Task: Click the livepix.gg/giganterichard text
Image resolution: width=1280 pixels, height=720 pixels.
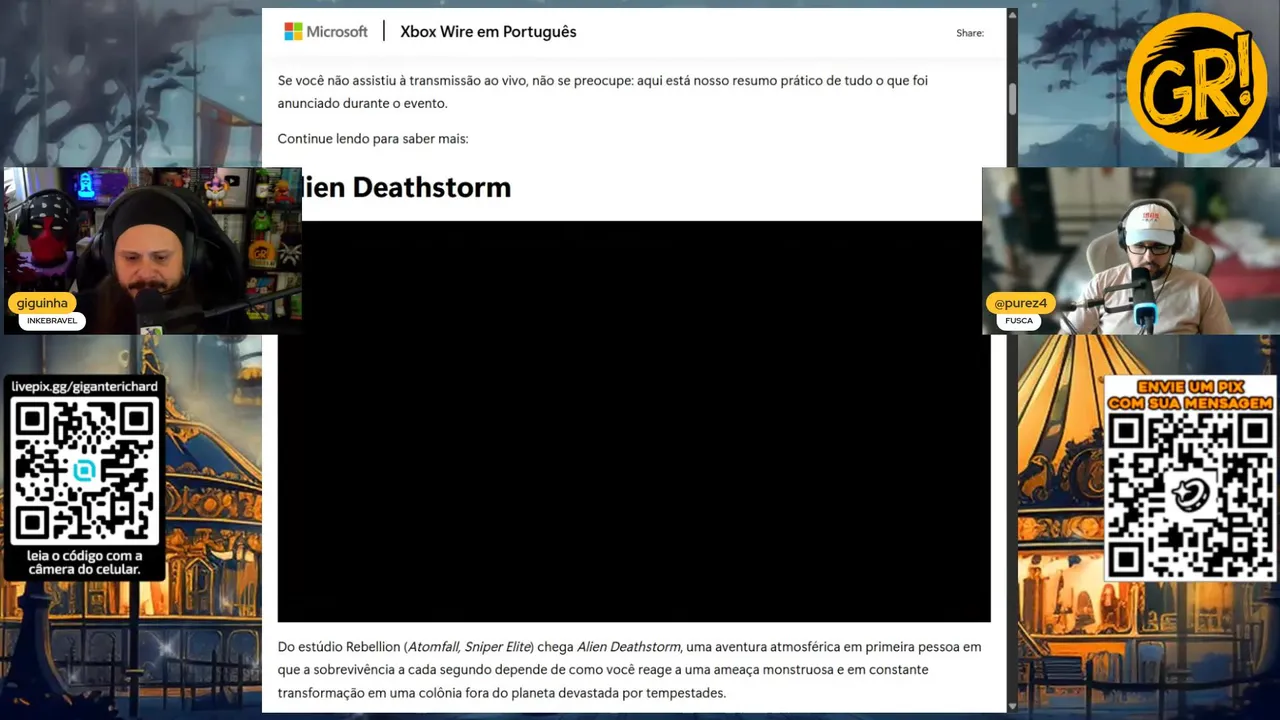Action: click(x=84, y=386)
